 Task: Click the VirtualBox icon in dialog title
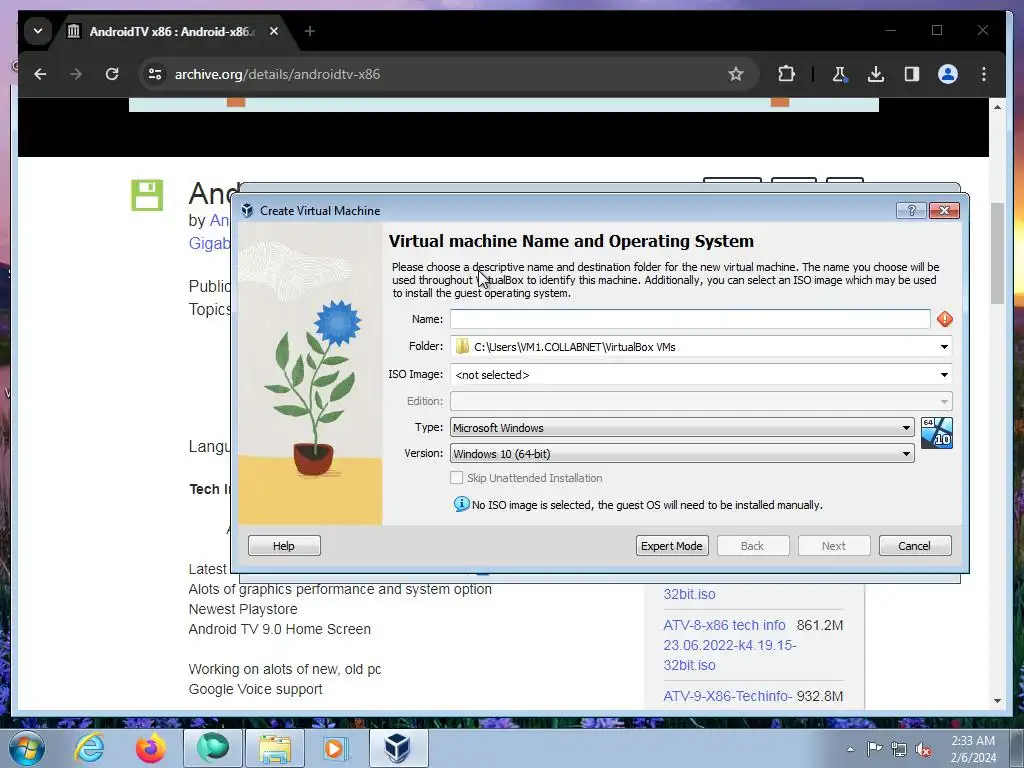(247, 210)
